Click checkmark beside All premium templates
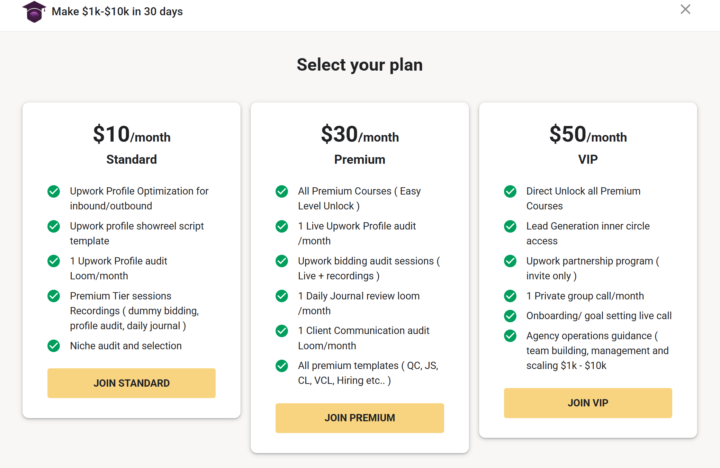Screen dimensions: 720x468 (282, 366)
